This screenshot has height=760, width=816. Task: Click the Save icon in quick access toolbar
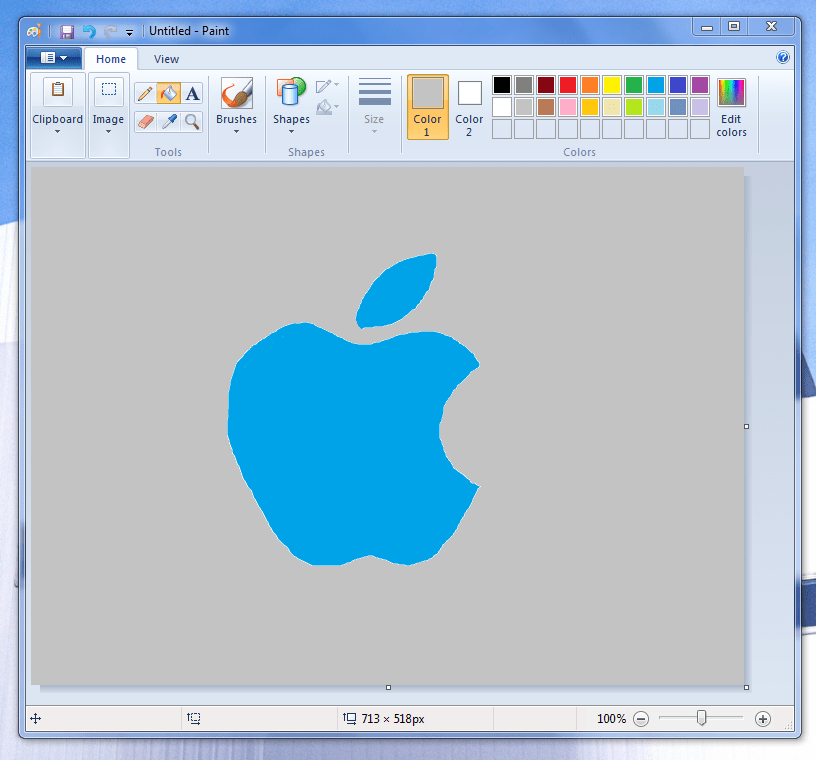[67, 32]
